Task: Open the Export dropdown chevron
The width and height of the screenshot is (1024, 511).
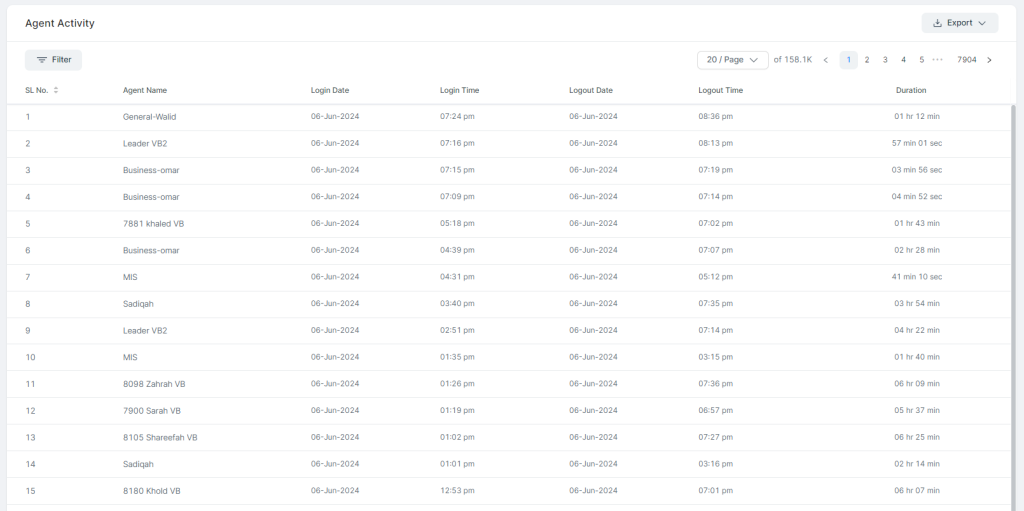Action: click(x=982, y=23)
